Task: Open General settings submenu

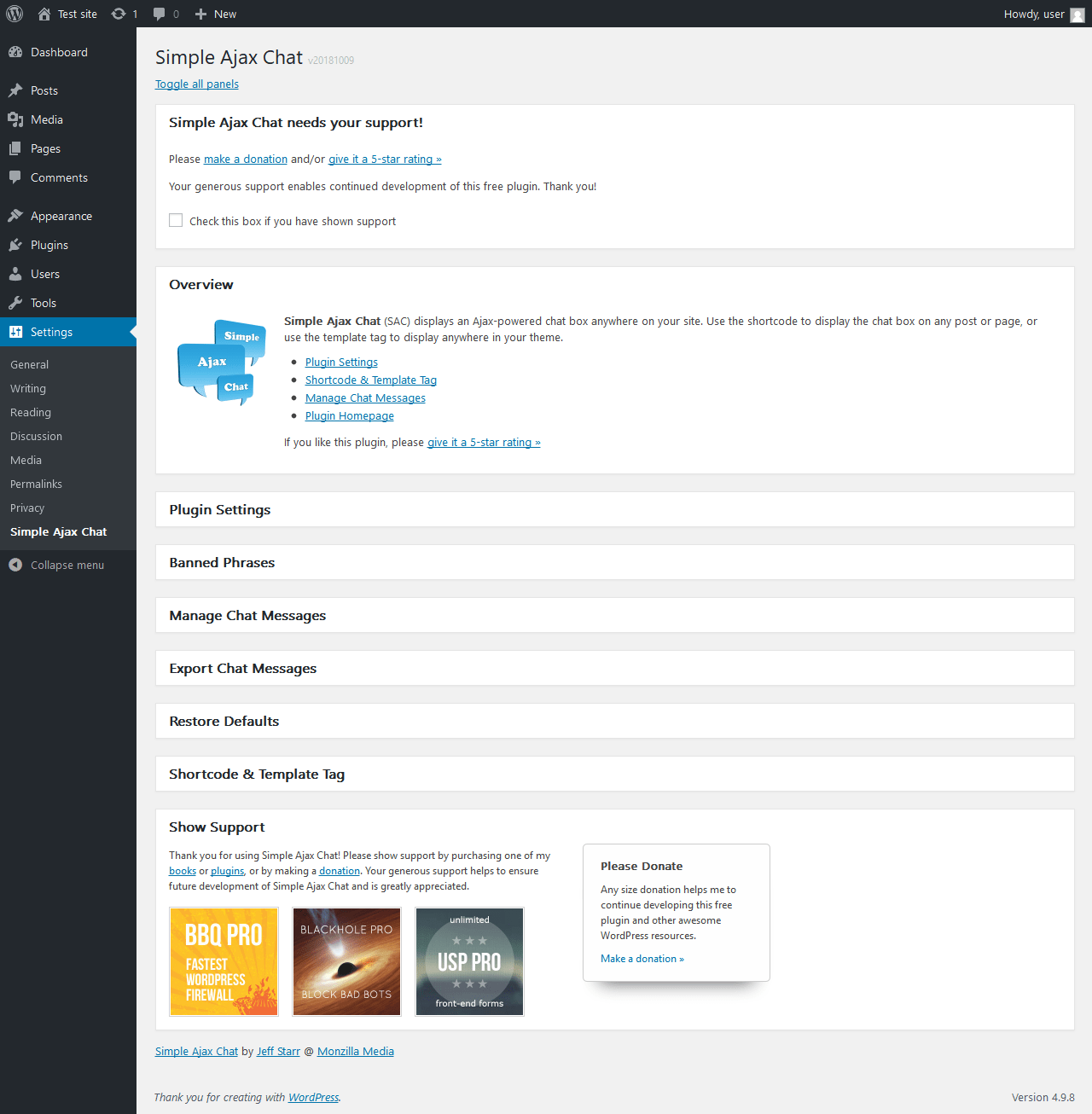Action: (29, 364)
